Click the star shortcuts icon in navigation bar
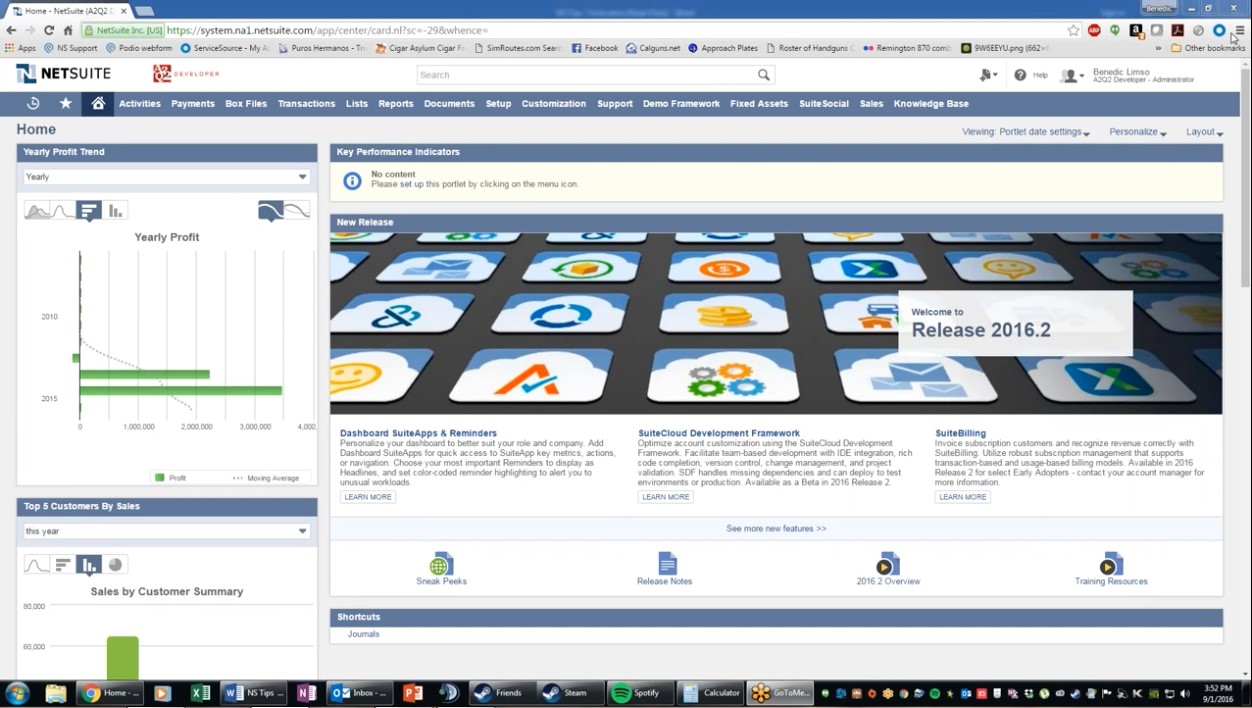 [63, 103]
